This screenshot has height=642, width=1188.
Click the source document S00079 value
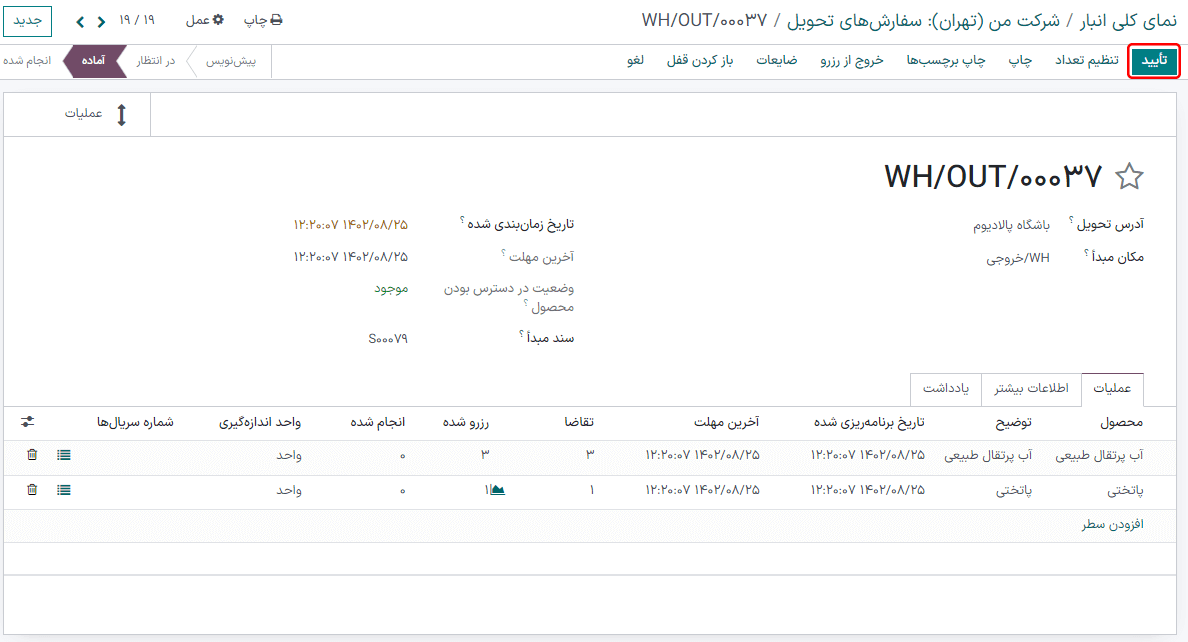388,339
